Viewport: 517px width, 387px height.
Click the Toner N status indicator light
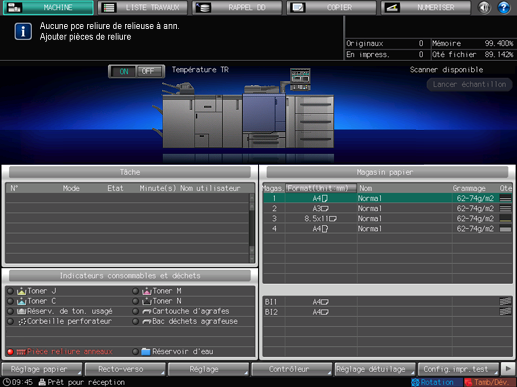135,301
